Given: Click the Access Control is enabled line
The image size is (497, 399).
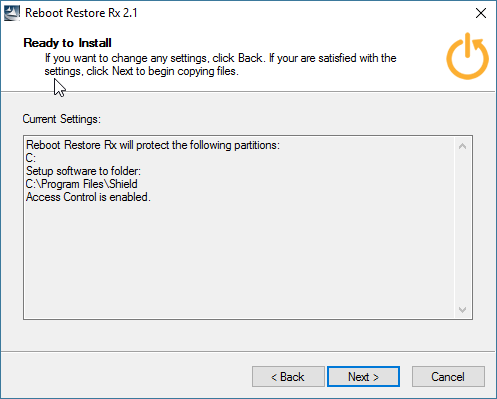Looking at the screenshot, I should [88, 197].
